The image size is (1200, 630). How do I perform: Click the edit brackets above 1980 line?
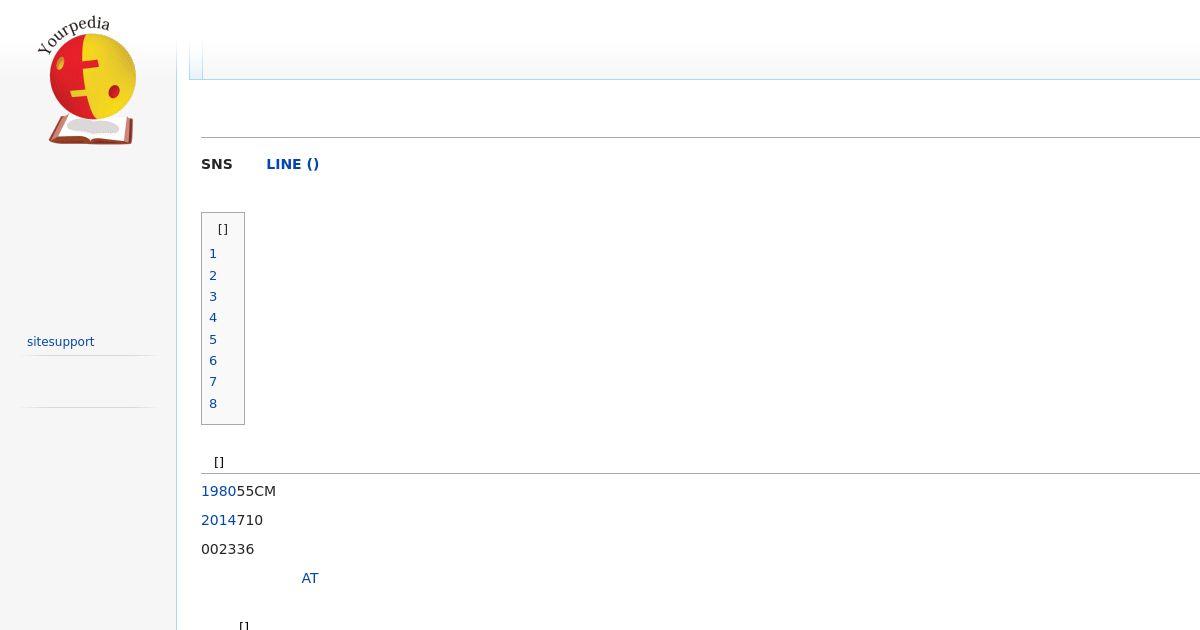pyautogui.click(x=219, y=462)
